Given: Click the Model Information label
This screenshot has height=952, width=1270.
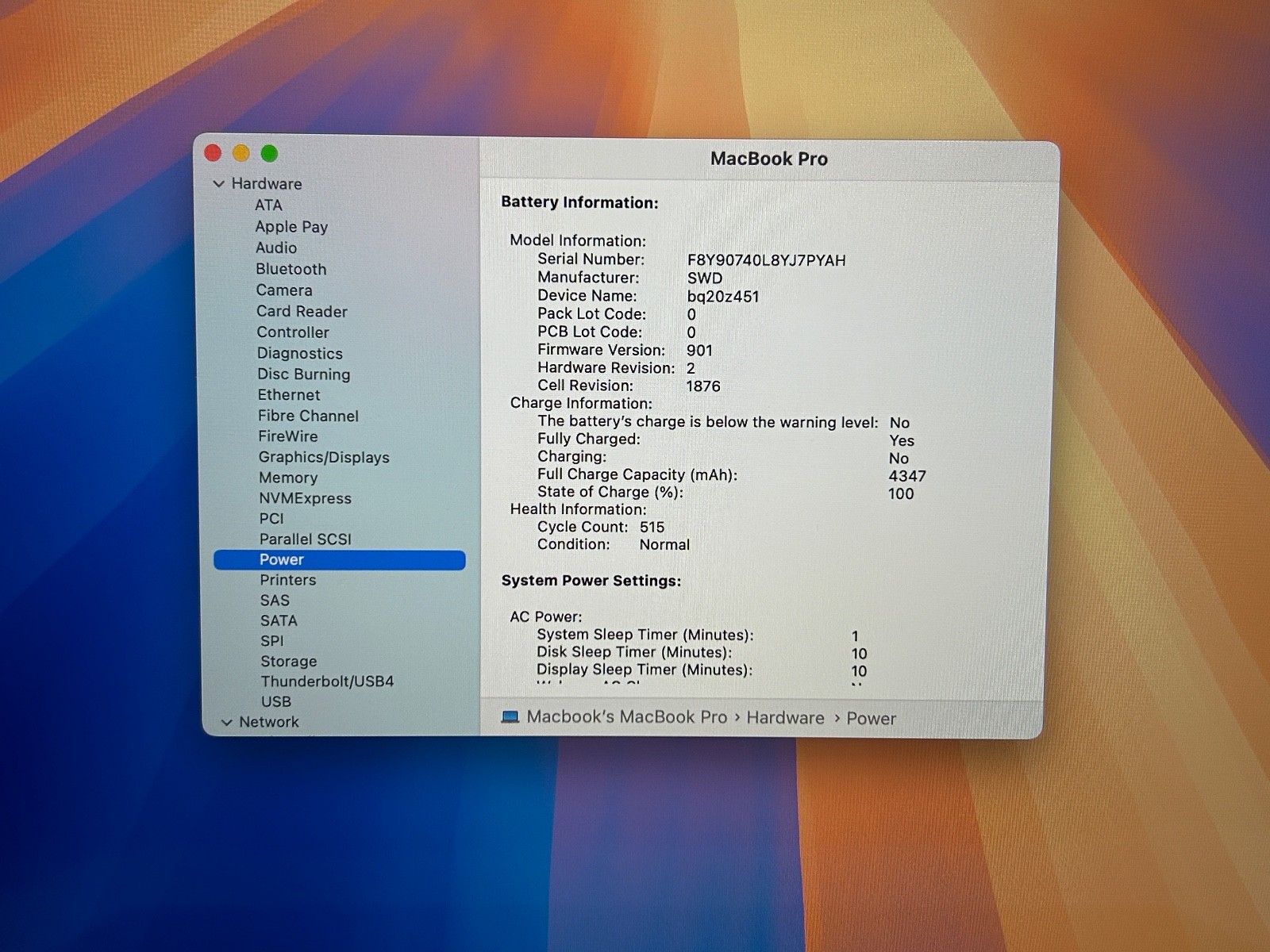Looking at the screenshot, I should coord(578,240).
